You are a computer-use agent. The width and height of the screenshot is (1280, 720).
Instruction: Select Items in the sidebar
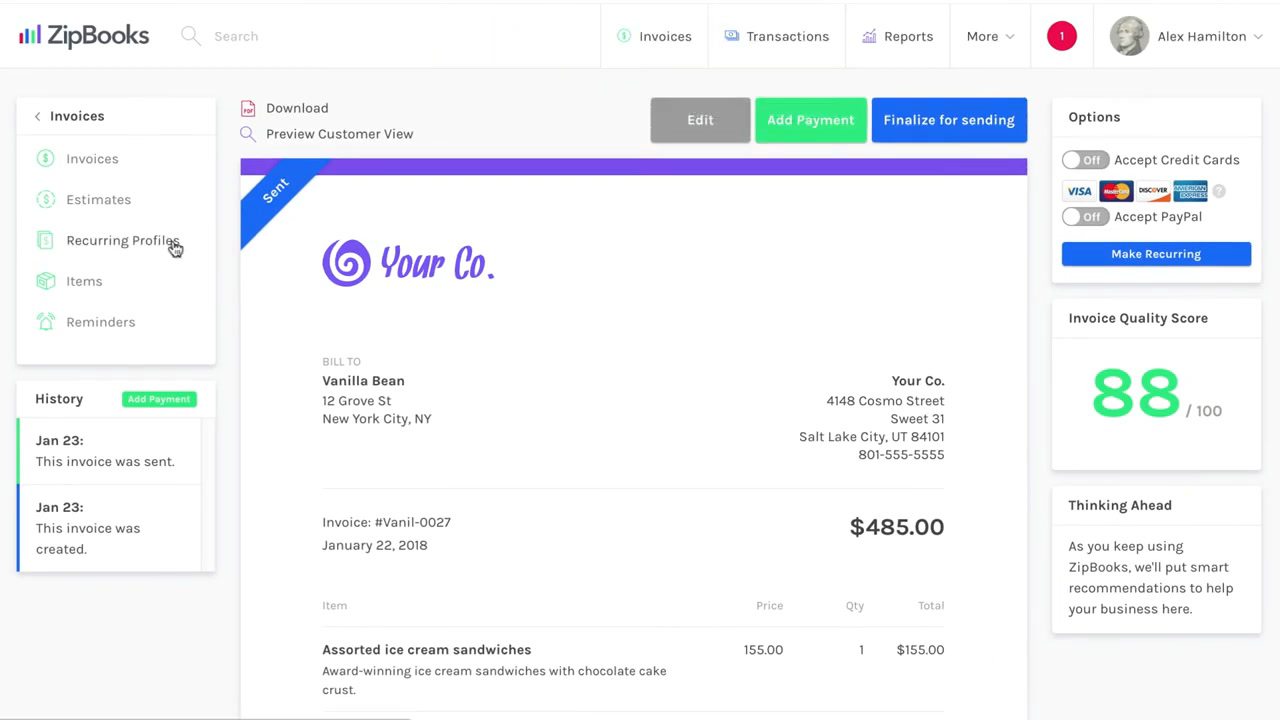point(84,281)
